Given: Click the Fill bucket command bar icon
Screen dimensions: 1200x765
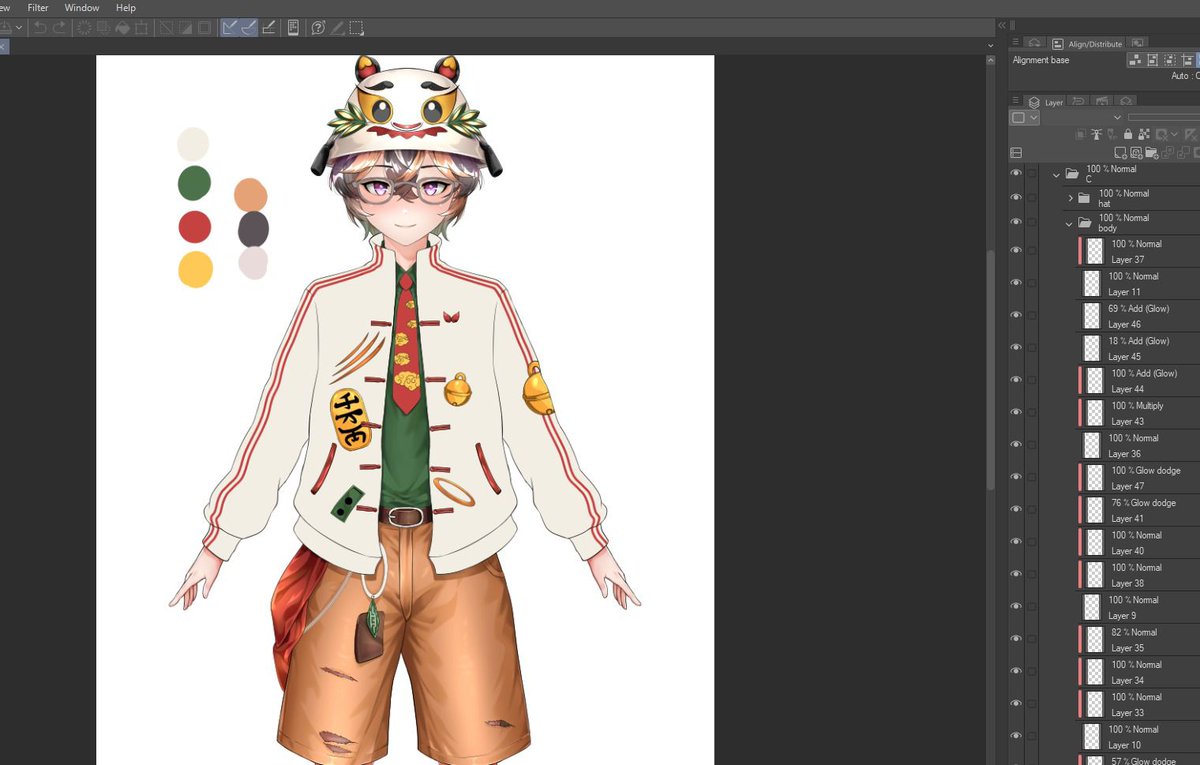Looking at the screenshot, I should (x=122, y=28).
